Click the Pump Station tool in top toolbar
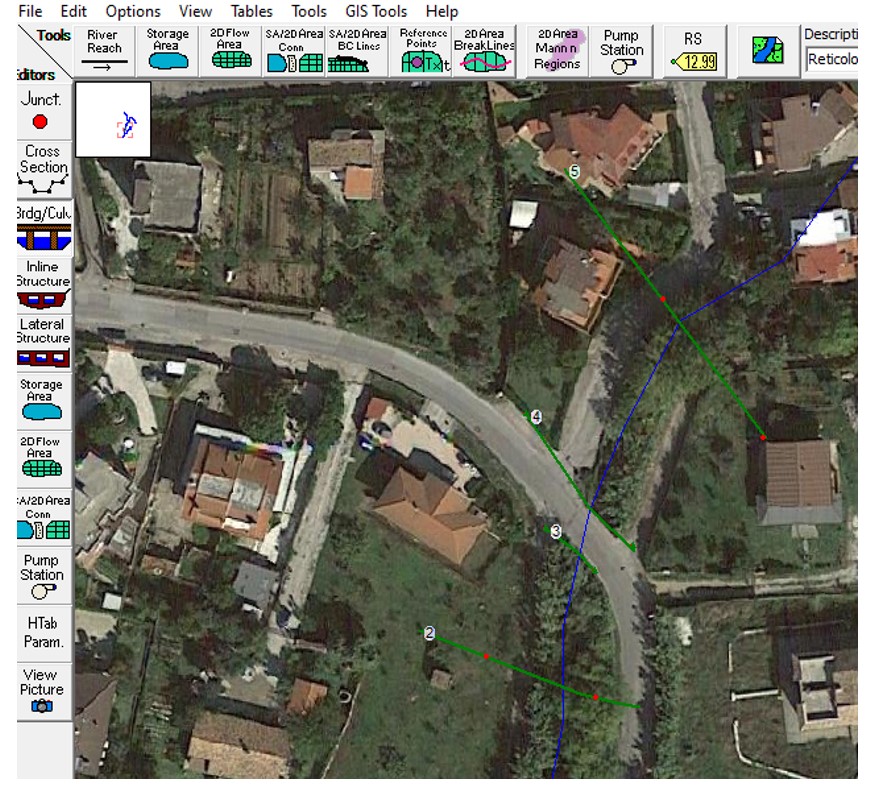The height and width of the screenshot is (787, 883). click(x=621, y=51)
